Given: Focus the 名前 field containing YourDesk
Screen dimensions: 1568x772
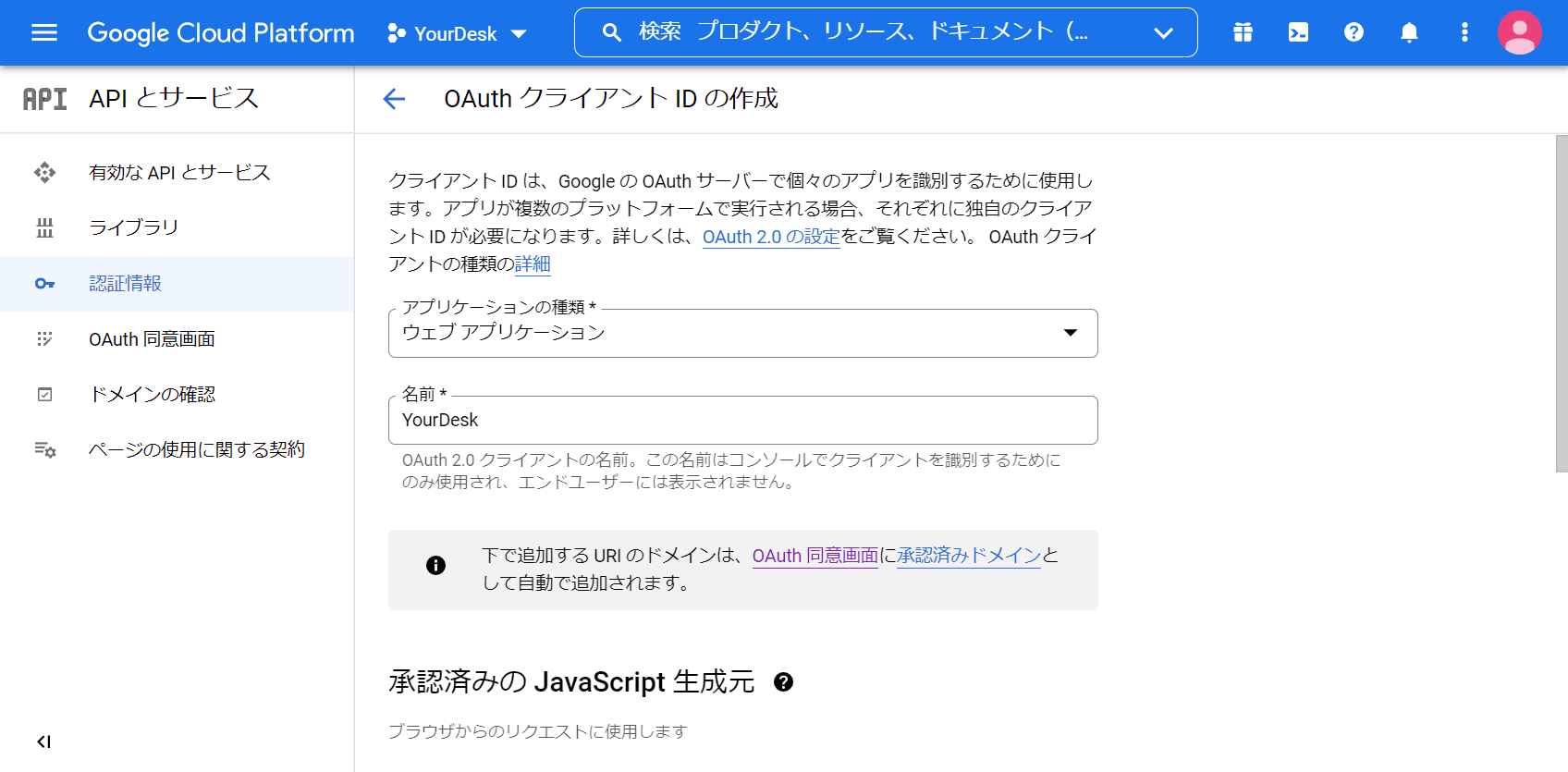Looking at the screenshot, I should (742, 420).
